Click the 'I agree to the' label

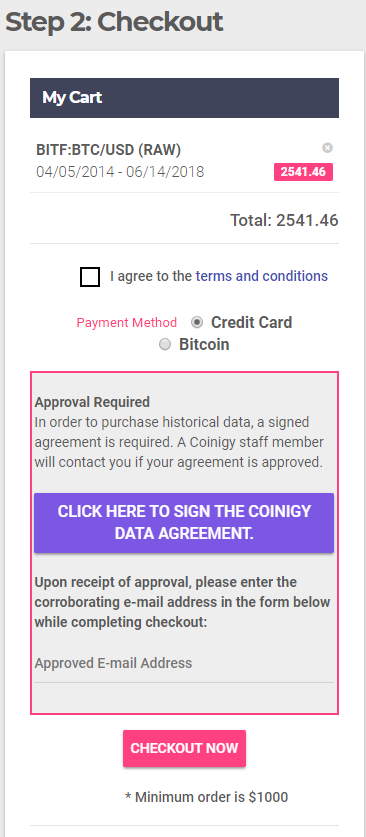pyautogui.click(x=151, y=276)
